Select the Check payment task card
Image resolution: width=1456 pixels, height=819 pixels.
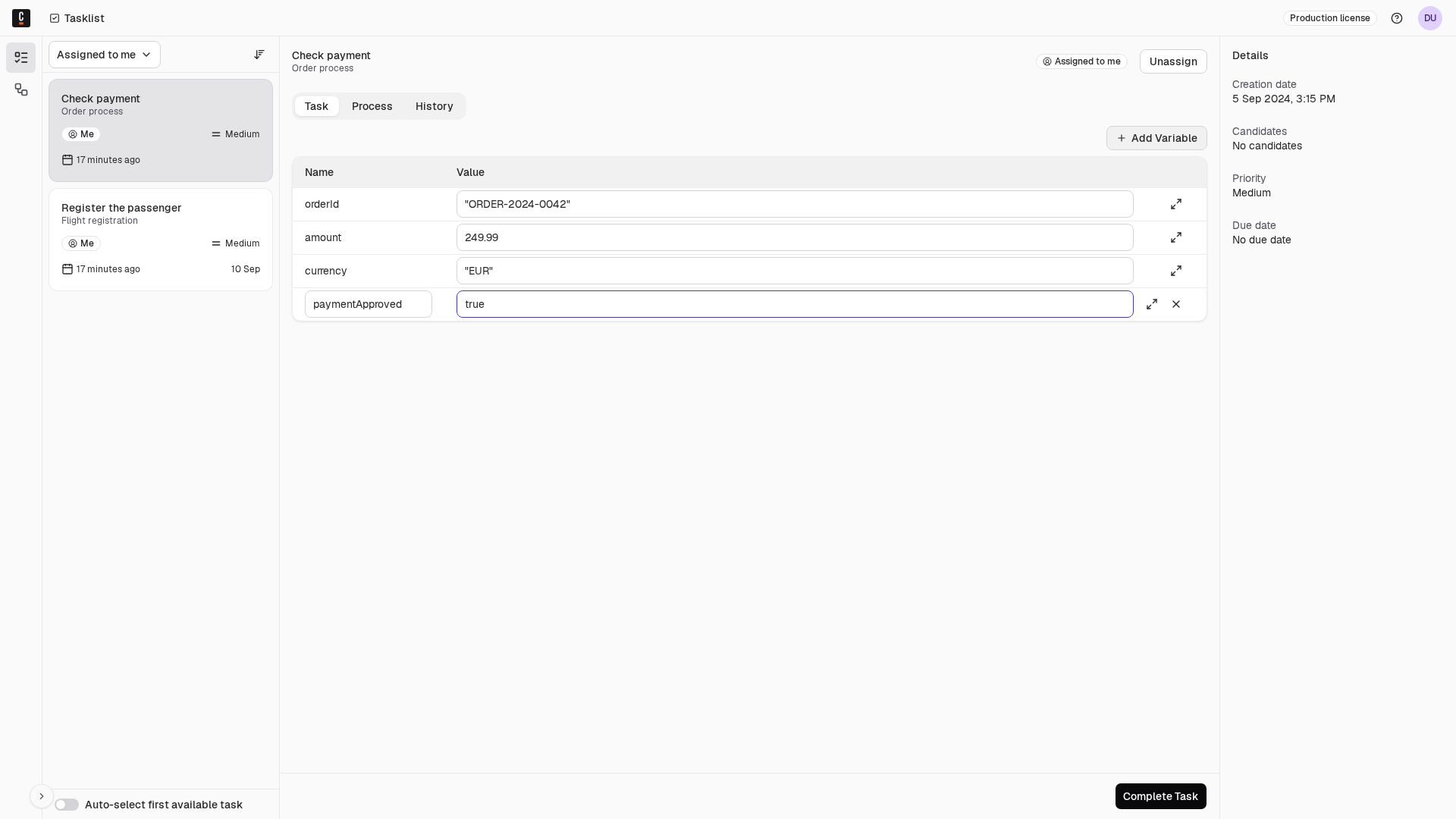click(161, 130)
